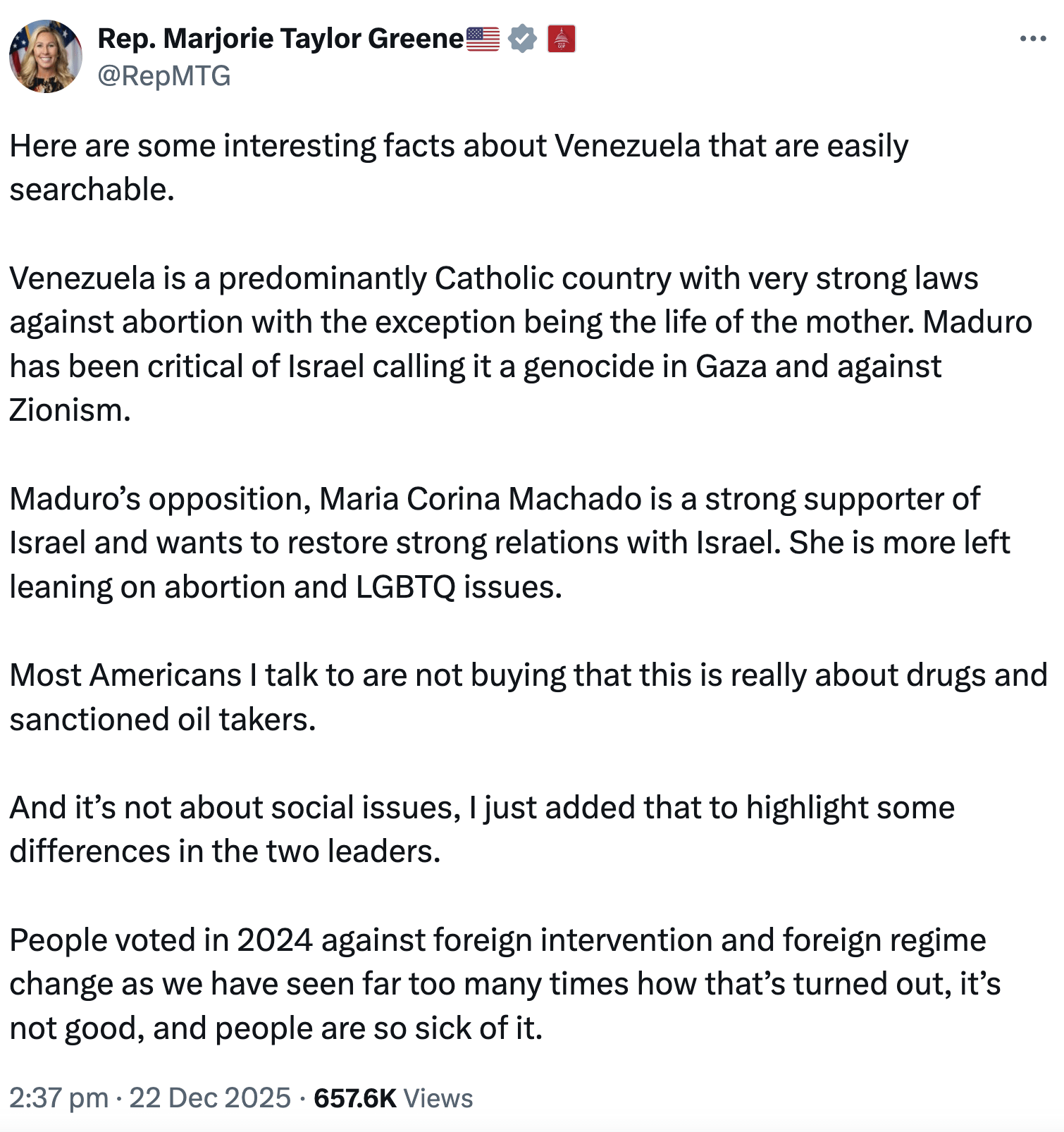The image size is (1064, 1132).
Task: Click the blue verified checkmark badge
Action: [x=522, y=39]
